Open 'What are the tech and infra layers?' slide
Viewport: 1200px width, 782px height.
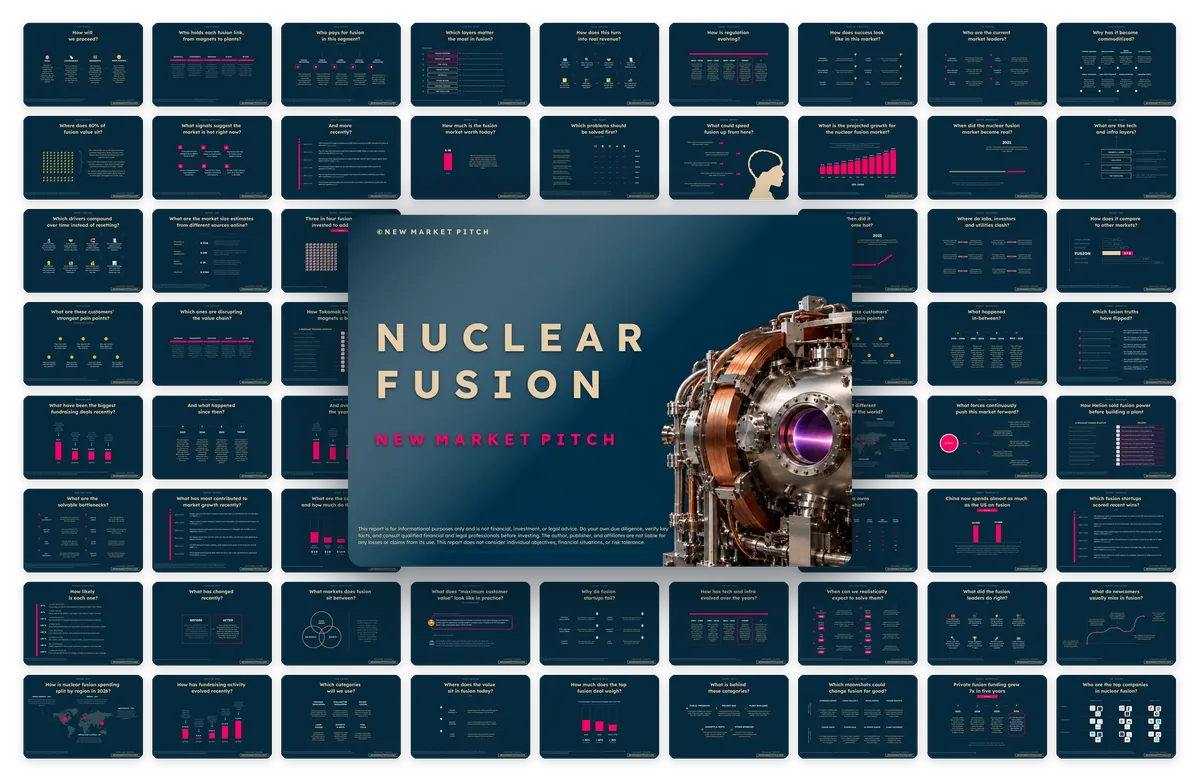[1116, 158]
